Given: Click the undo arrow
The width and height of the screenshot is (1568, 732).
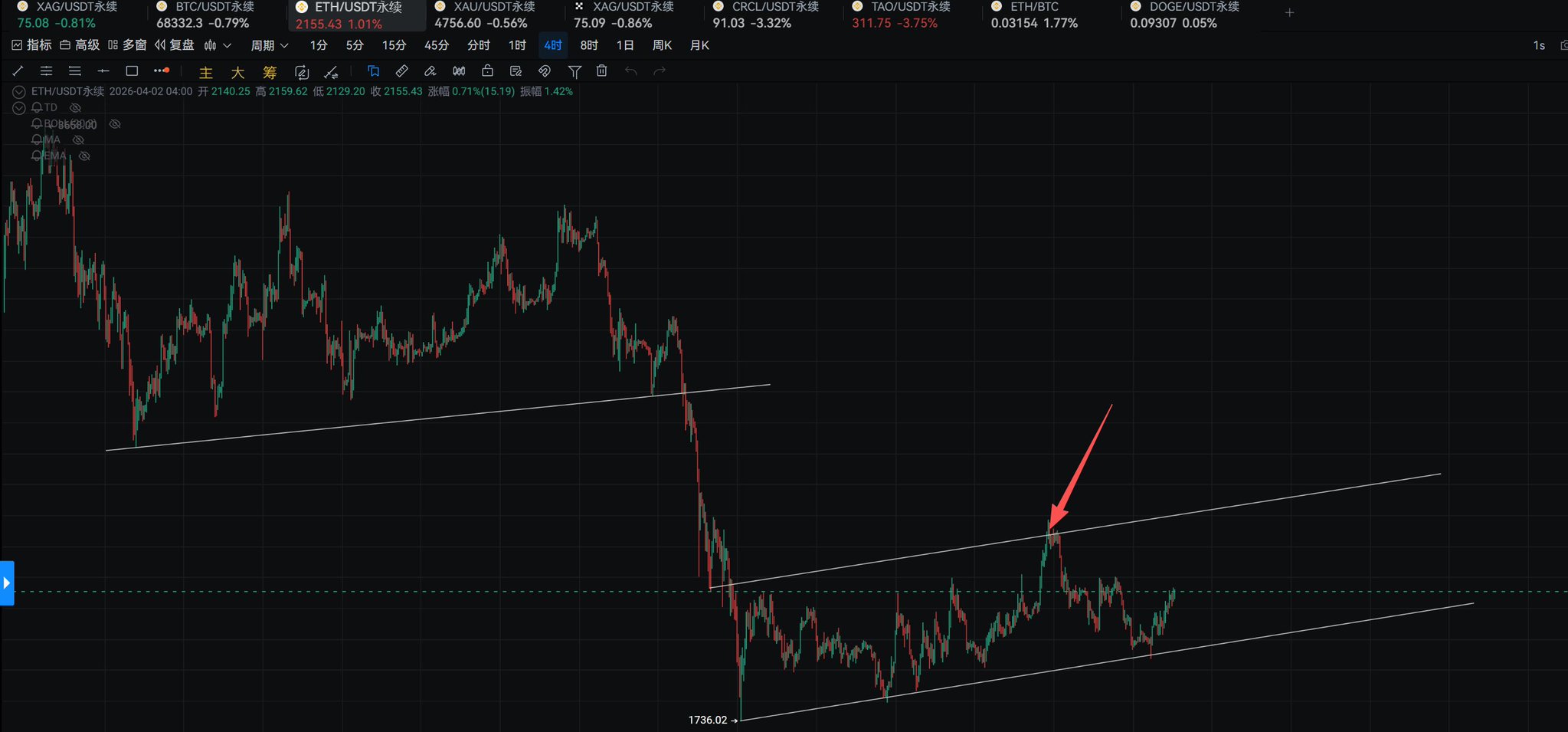Looking at the screenshot, I should 630,71.
